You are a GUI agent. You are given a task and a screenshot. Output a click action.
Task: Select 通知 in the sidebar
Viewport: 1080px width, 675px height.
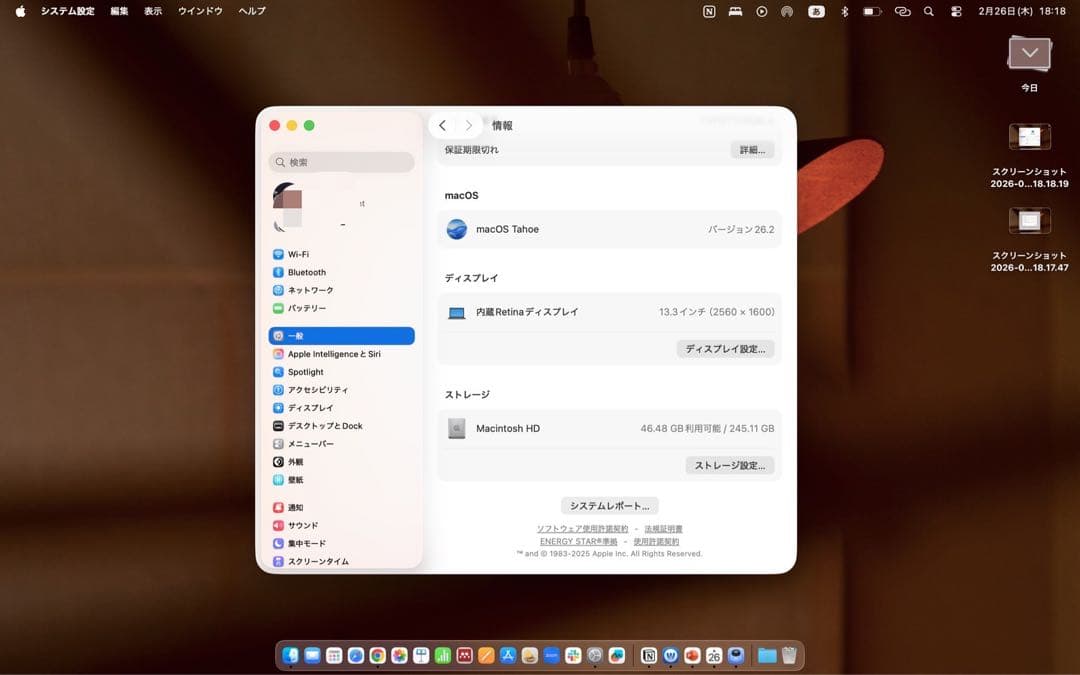pos(341,507)
